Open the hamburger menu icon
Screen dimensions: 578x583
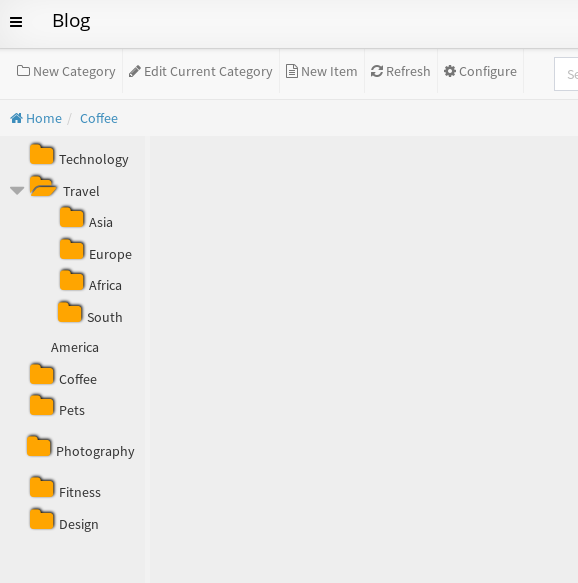tap(16, 22)
